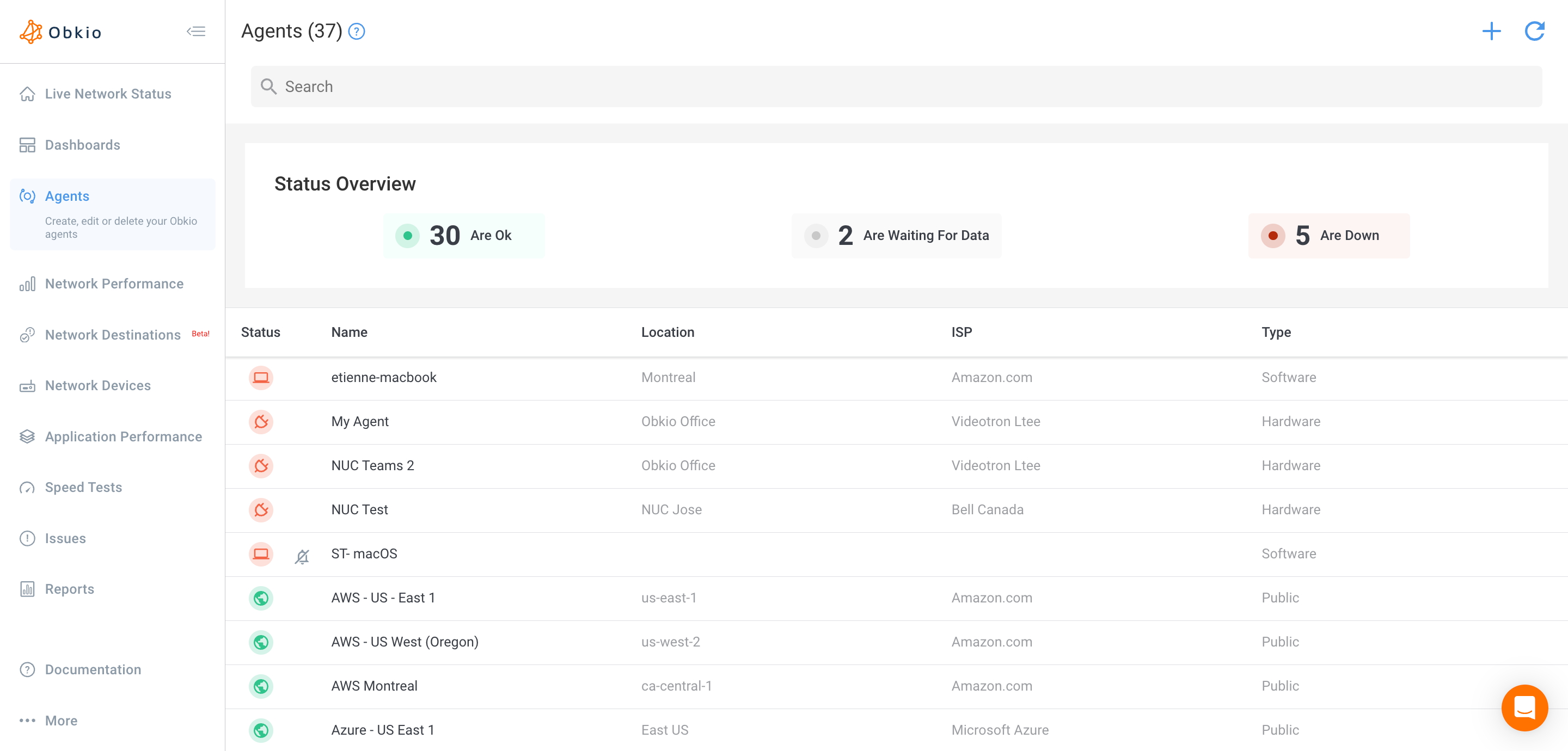Click etienne-macbook laptop status icon
The width and height of the screenshot is (1568, 751).
pyautogui.click(x=261, y=377)
